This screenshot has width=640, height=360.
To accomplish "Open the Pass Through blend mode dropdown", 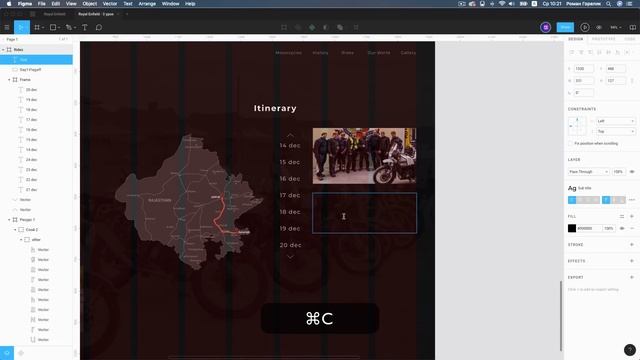I will [589, 172].
